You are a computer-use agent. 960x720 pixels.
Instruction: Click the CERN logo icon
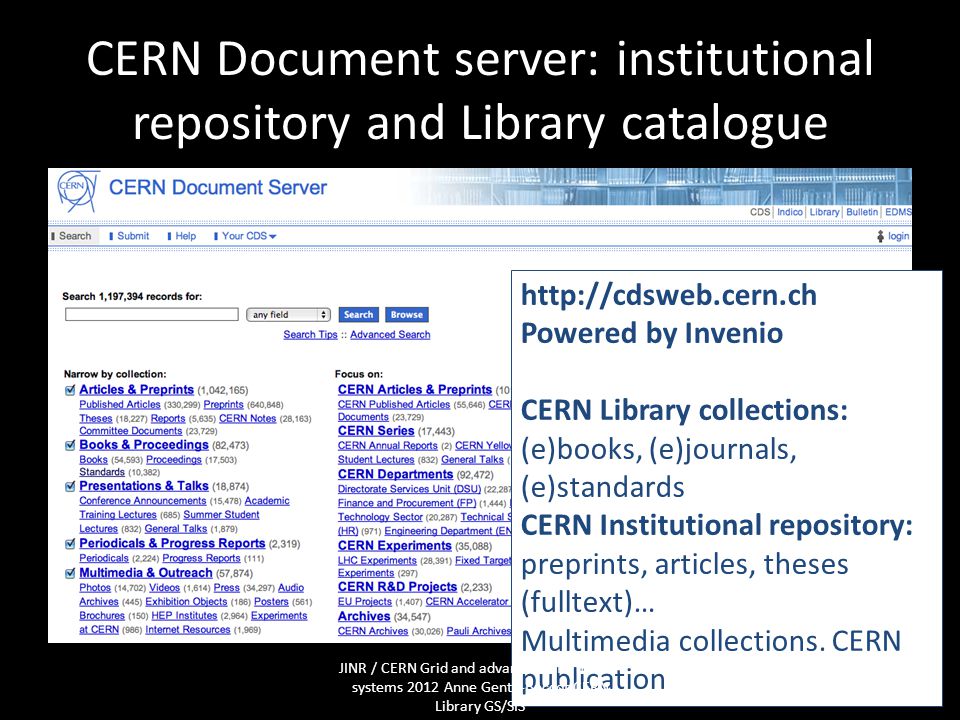(78, 190)
